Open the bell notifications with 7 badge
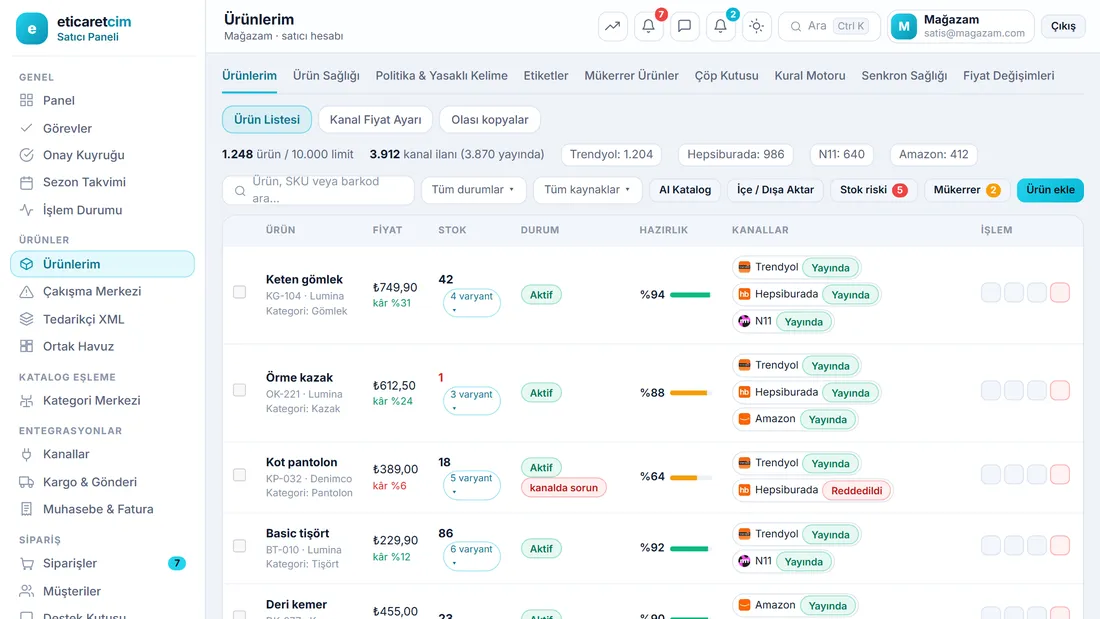This screenshot has width=1100, height=619. (649, 26)
